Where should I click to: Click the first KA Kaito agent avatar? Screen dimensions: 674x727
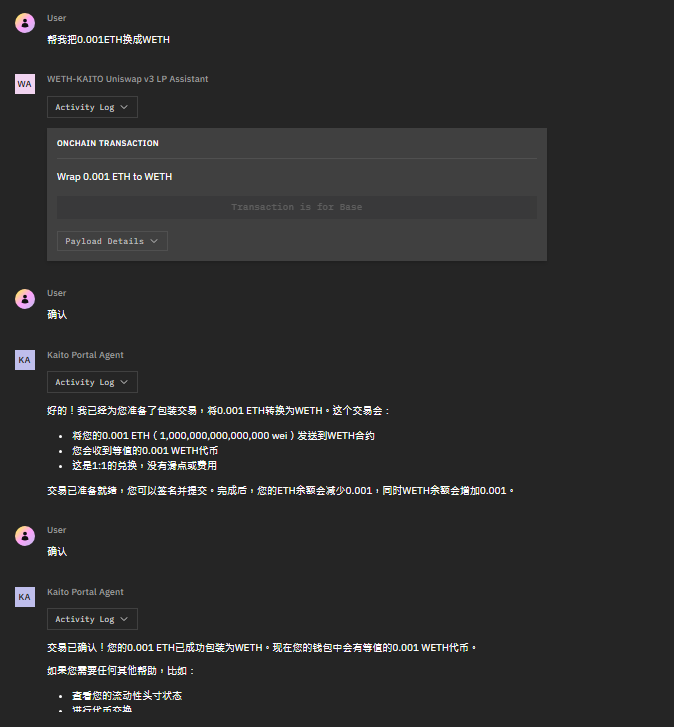click(25, 360)
